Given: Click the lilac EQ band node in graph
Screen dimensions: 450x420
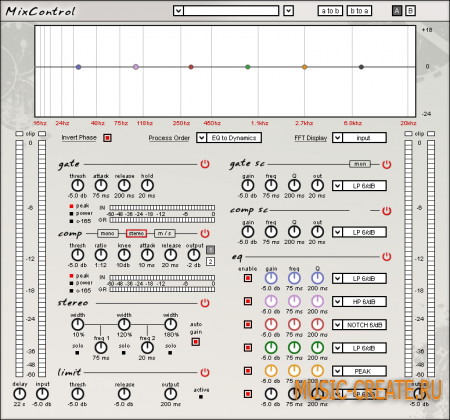Looking at the screenshot, I should pyautogui.click(x=136, y=67).
